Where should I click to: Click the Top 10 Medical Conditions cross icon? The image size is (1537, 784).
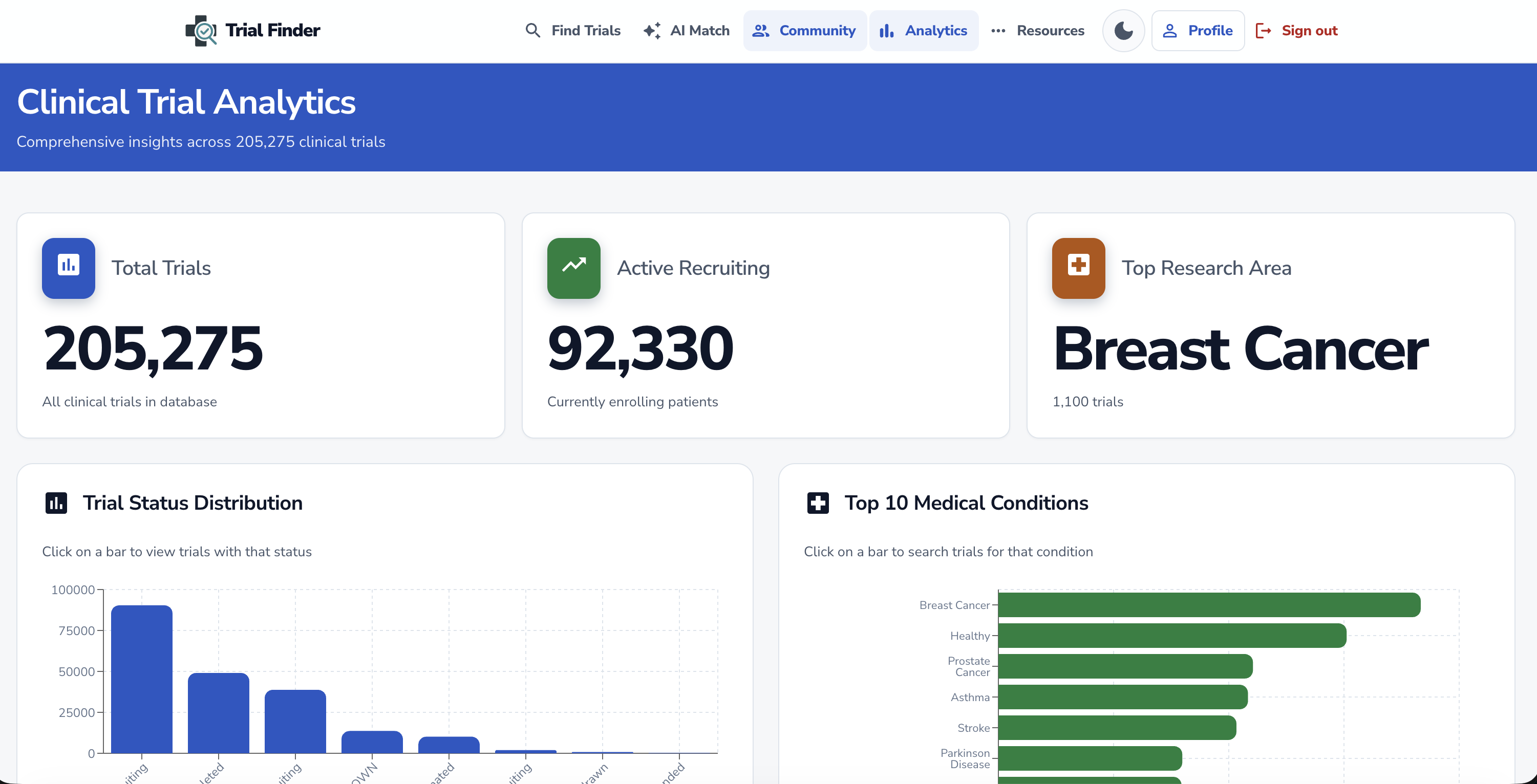pos(818,503)
